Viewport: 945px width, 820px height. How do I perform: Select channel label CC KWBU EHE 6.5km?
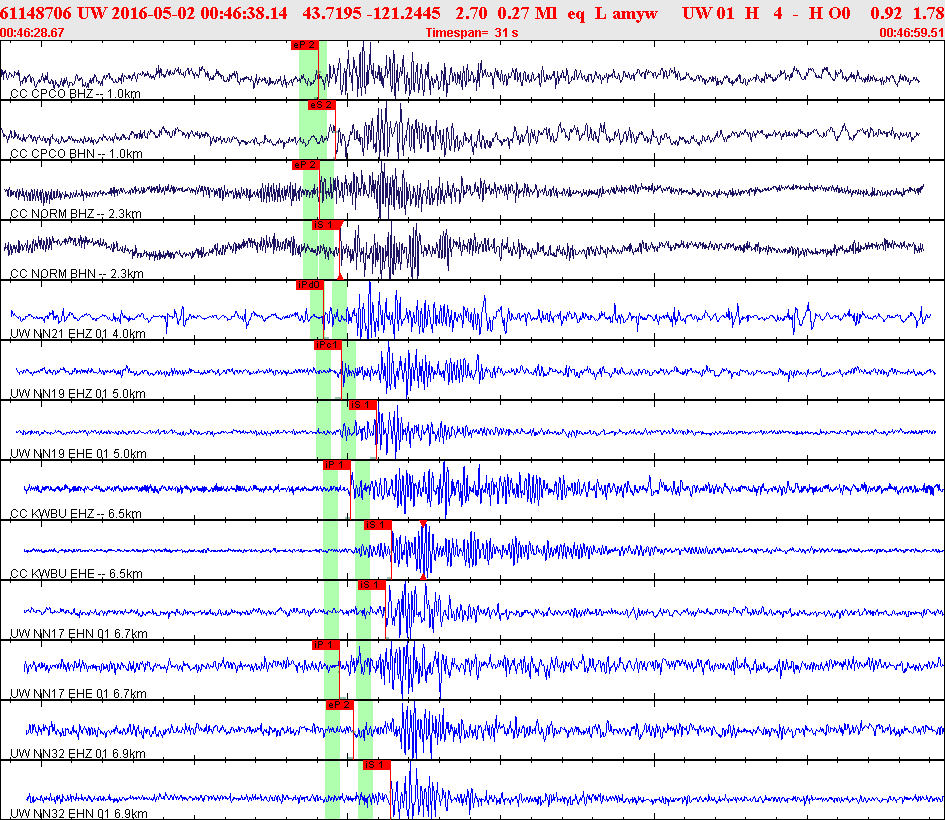click(77, 573)
